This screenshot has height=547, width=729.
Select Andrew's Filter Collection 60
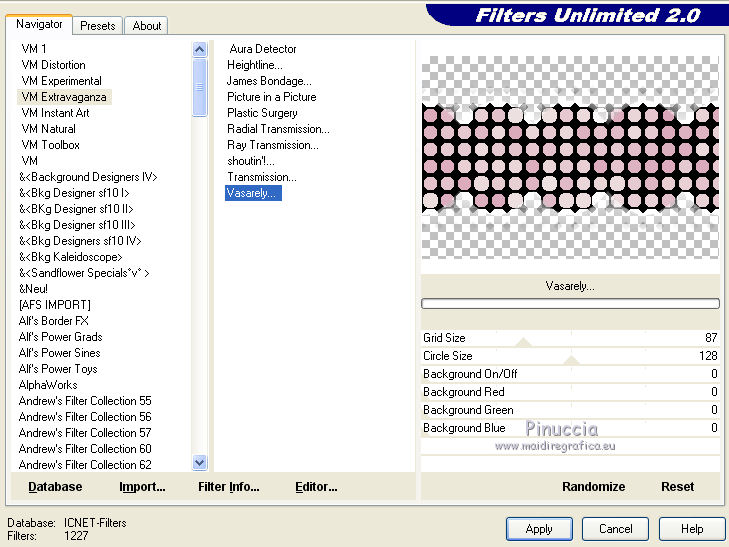85,449
